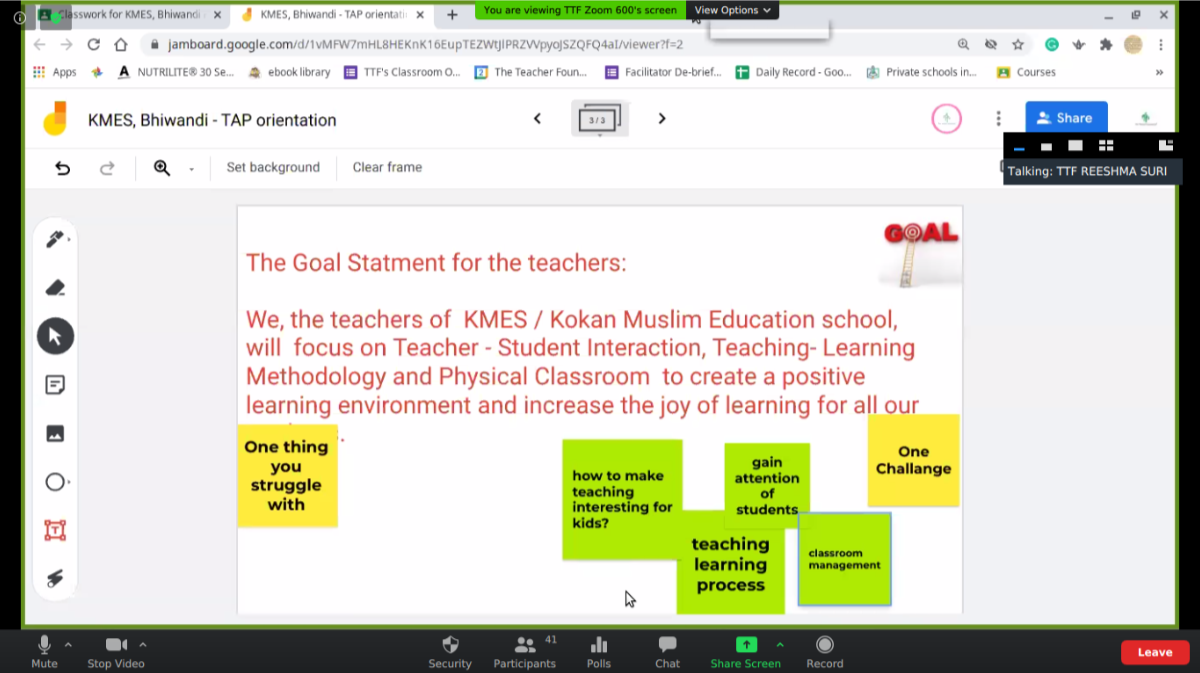Select the Pen tool in Jamboard
This screenshot has width=1200, height=673.
(54, 239)
